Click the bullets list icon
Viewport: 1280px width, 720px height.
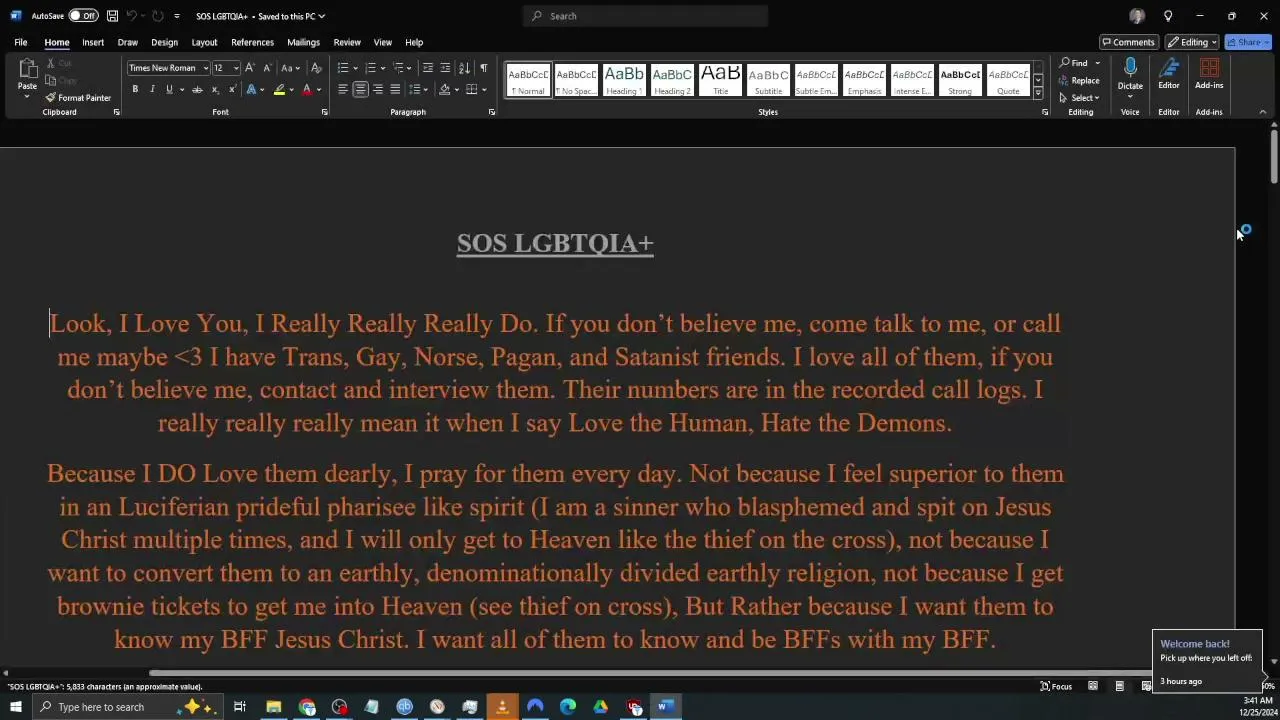pos(343,68)
